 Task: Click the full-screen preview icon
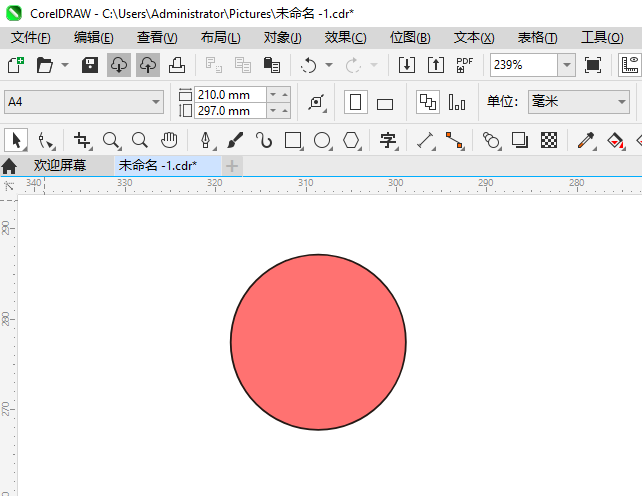click(593, 65)
